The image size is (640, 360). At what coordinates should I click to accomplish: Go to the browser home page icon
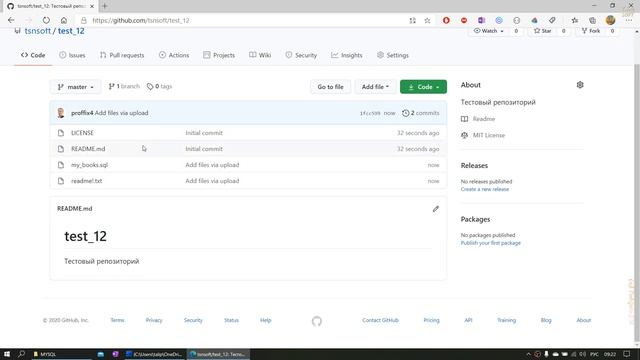(x=64, y=20)
